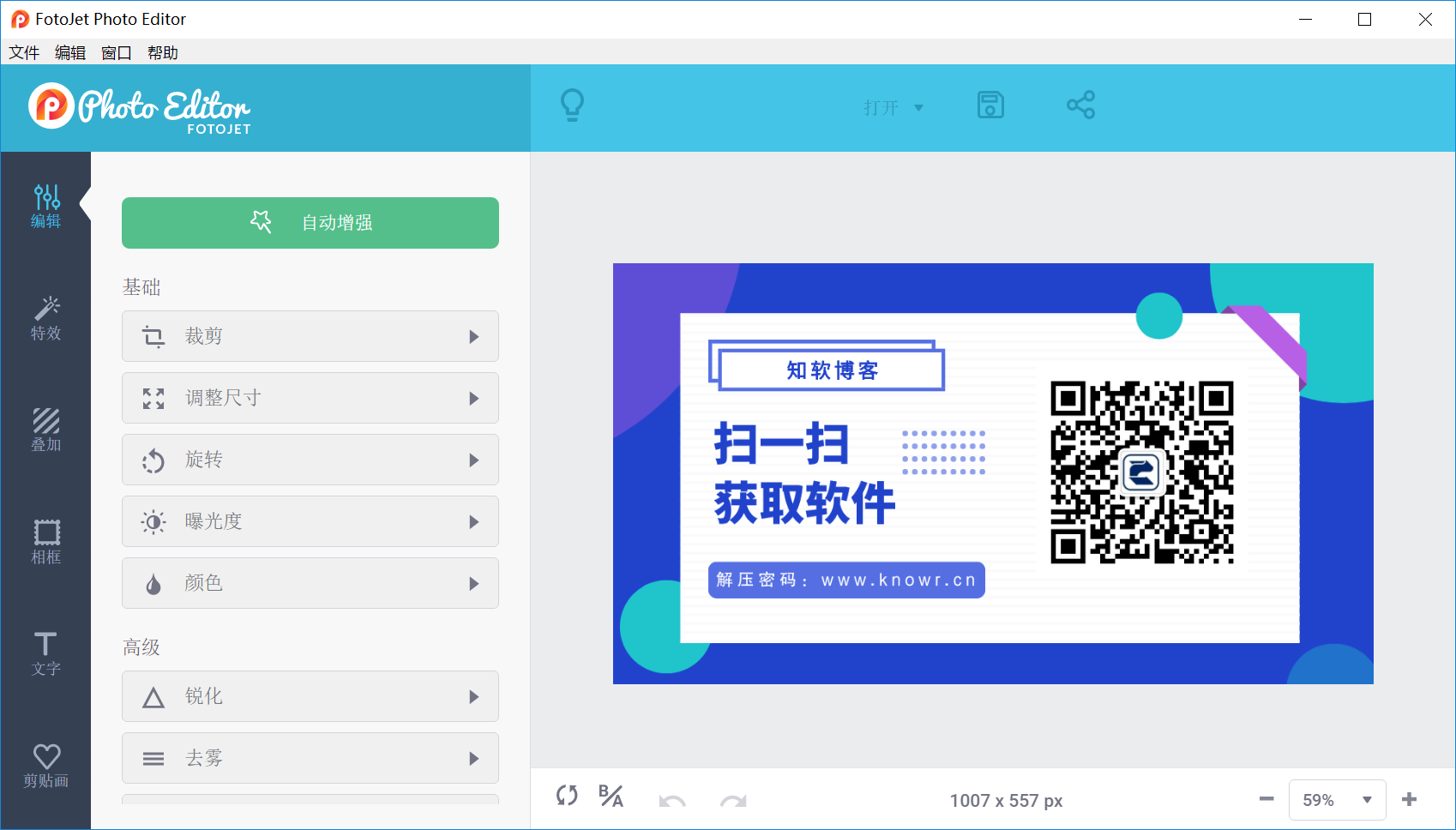Open the 59% zoom level dropdown

pos(1338,800)
